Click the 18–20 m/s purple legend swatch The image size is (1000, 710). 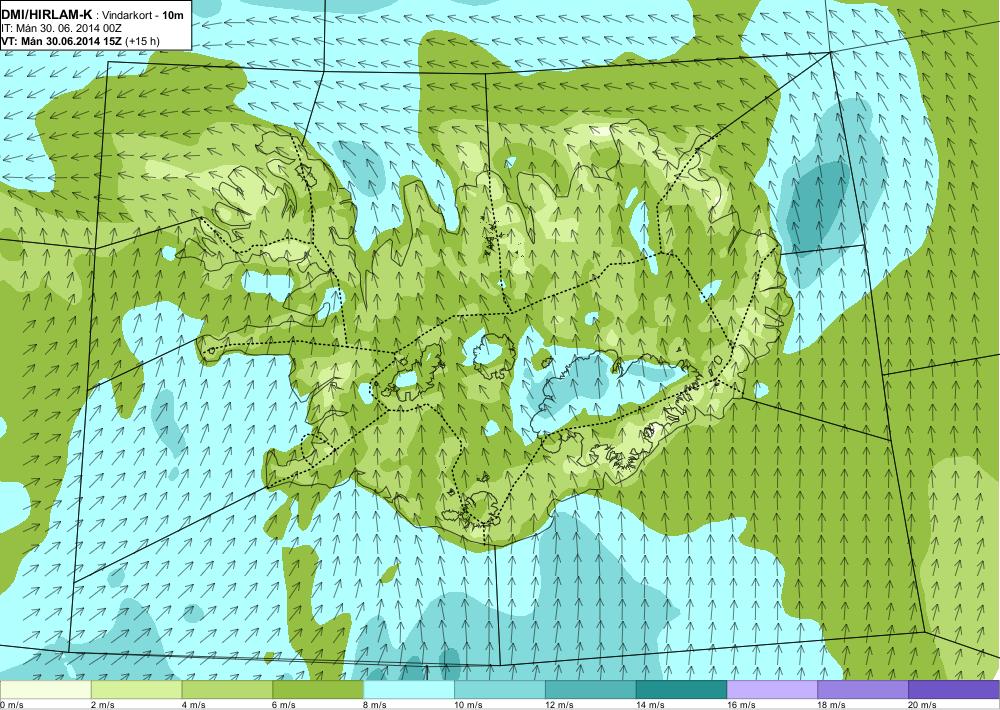[863, 690]
